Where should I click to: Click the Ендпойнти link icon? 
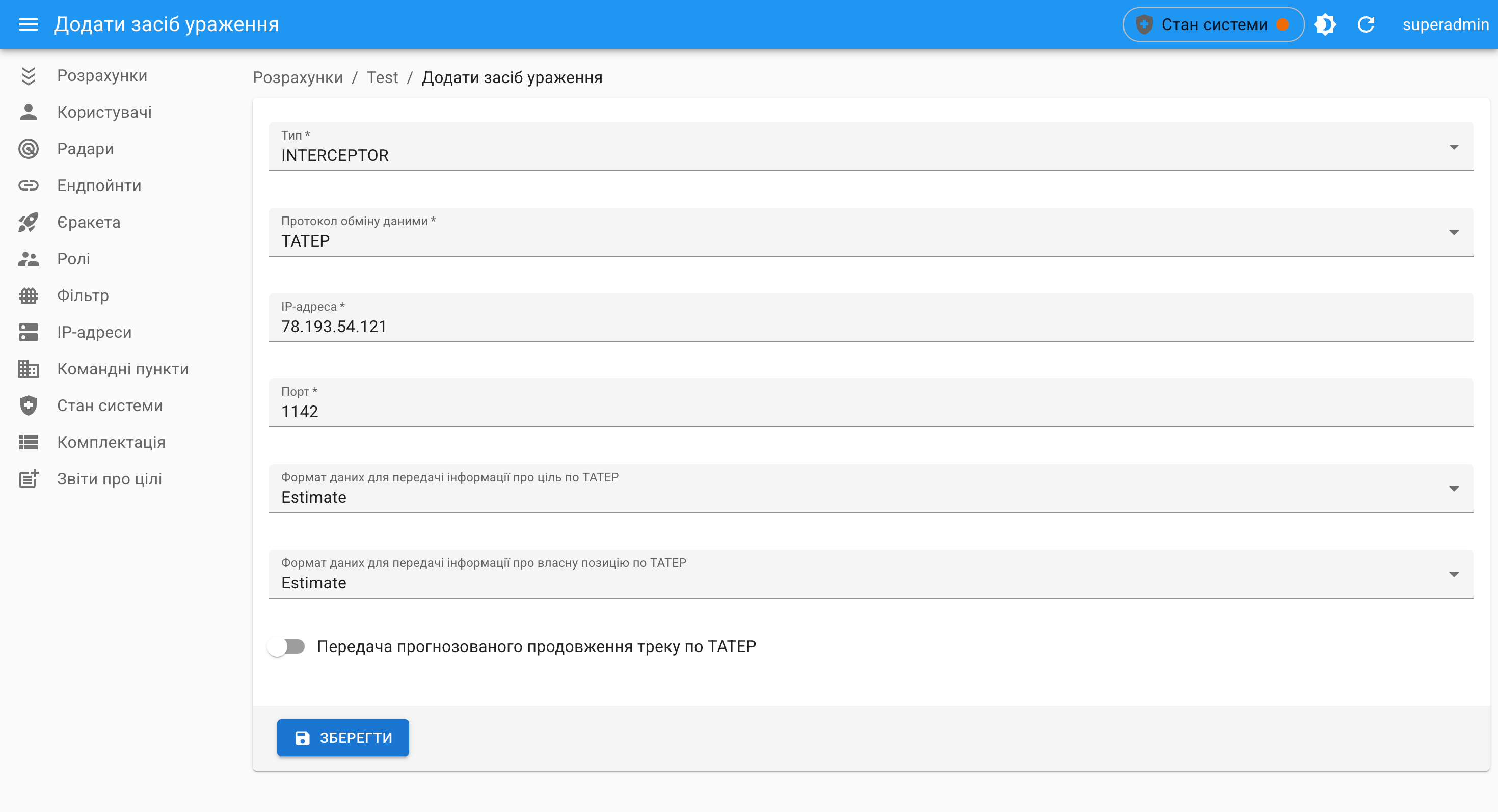28,185
